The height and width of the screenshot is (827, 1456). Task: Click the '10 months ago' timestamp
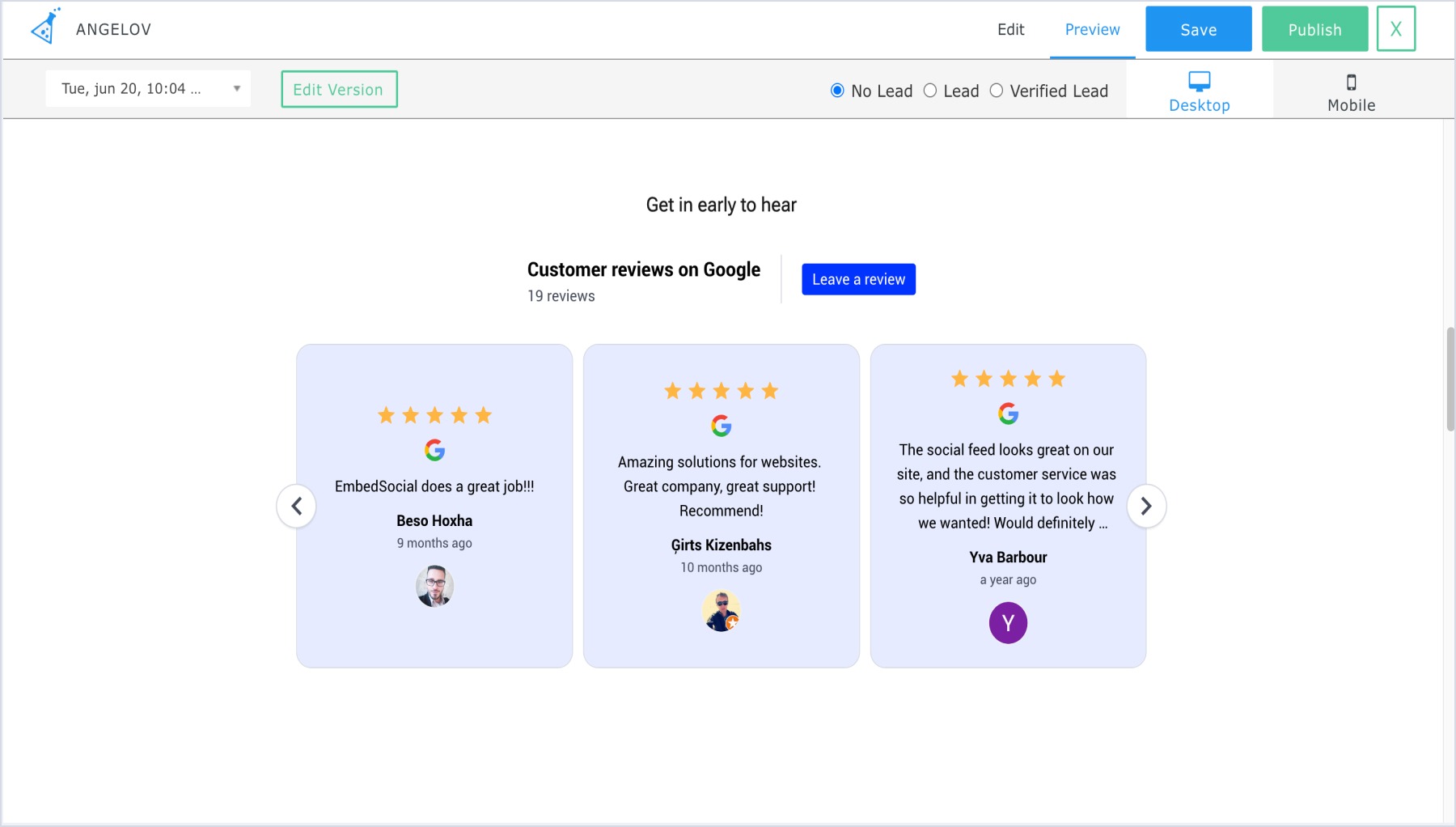[x=722, y=567]
